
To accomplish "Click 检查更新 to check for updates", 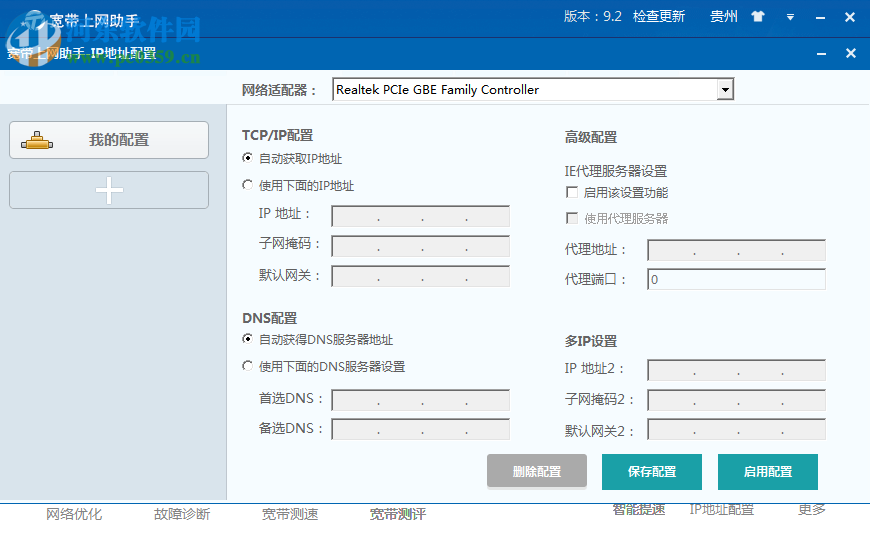I will pyautogui.click(x=659, y=16).
